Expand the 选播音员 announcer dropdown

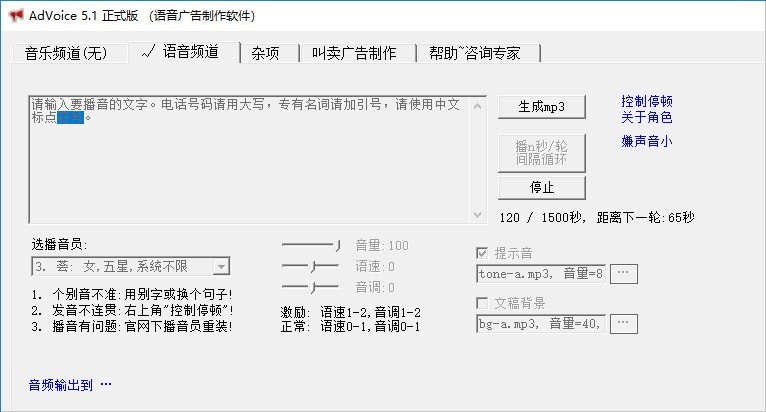tap(221, 266)
